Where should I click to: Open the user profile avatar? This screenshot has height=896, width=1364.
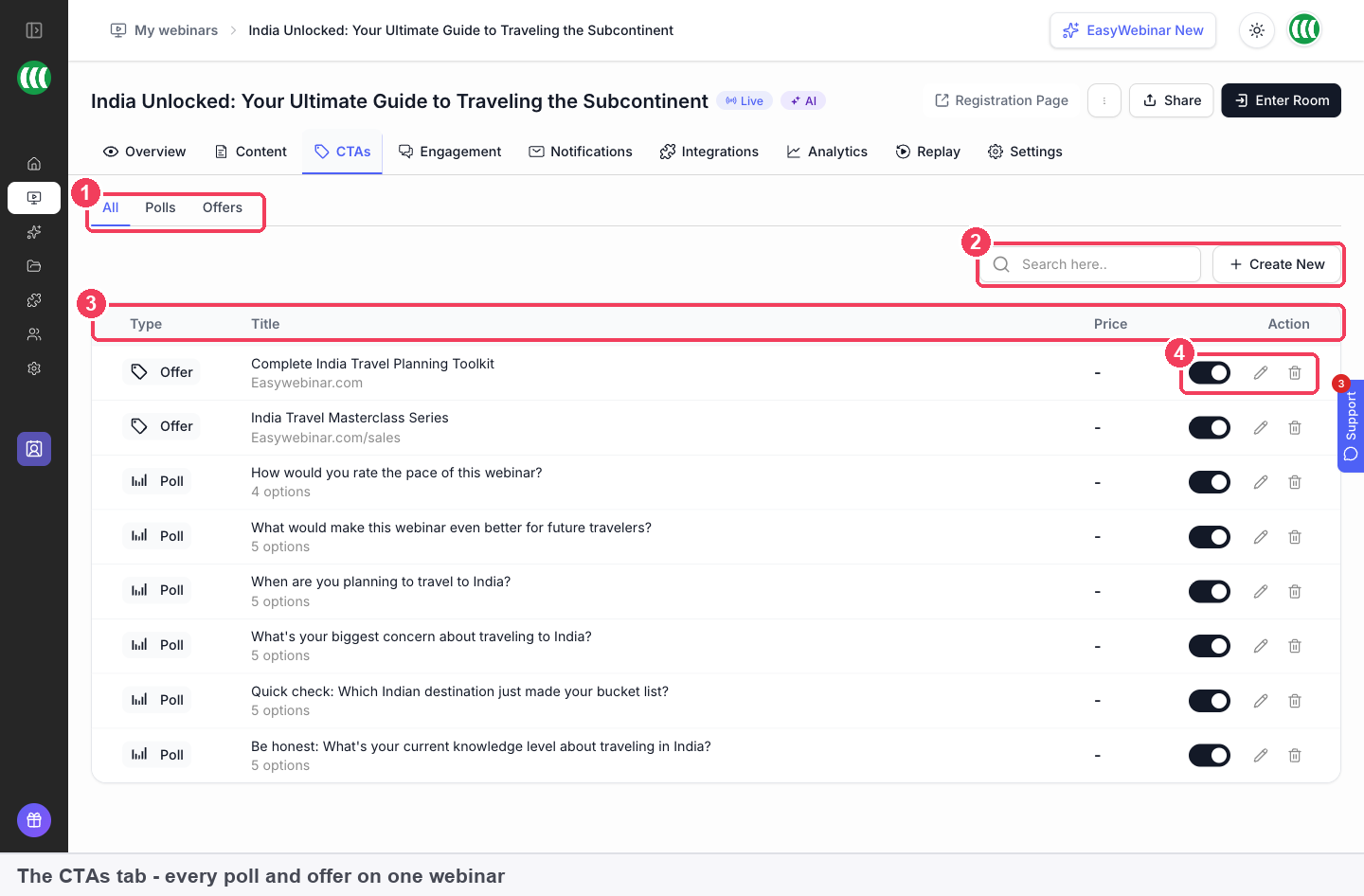pos(1304,30)
